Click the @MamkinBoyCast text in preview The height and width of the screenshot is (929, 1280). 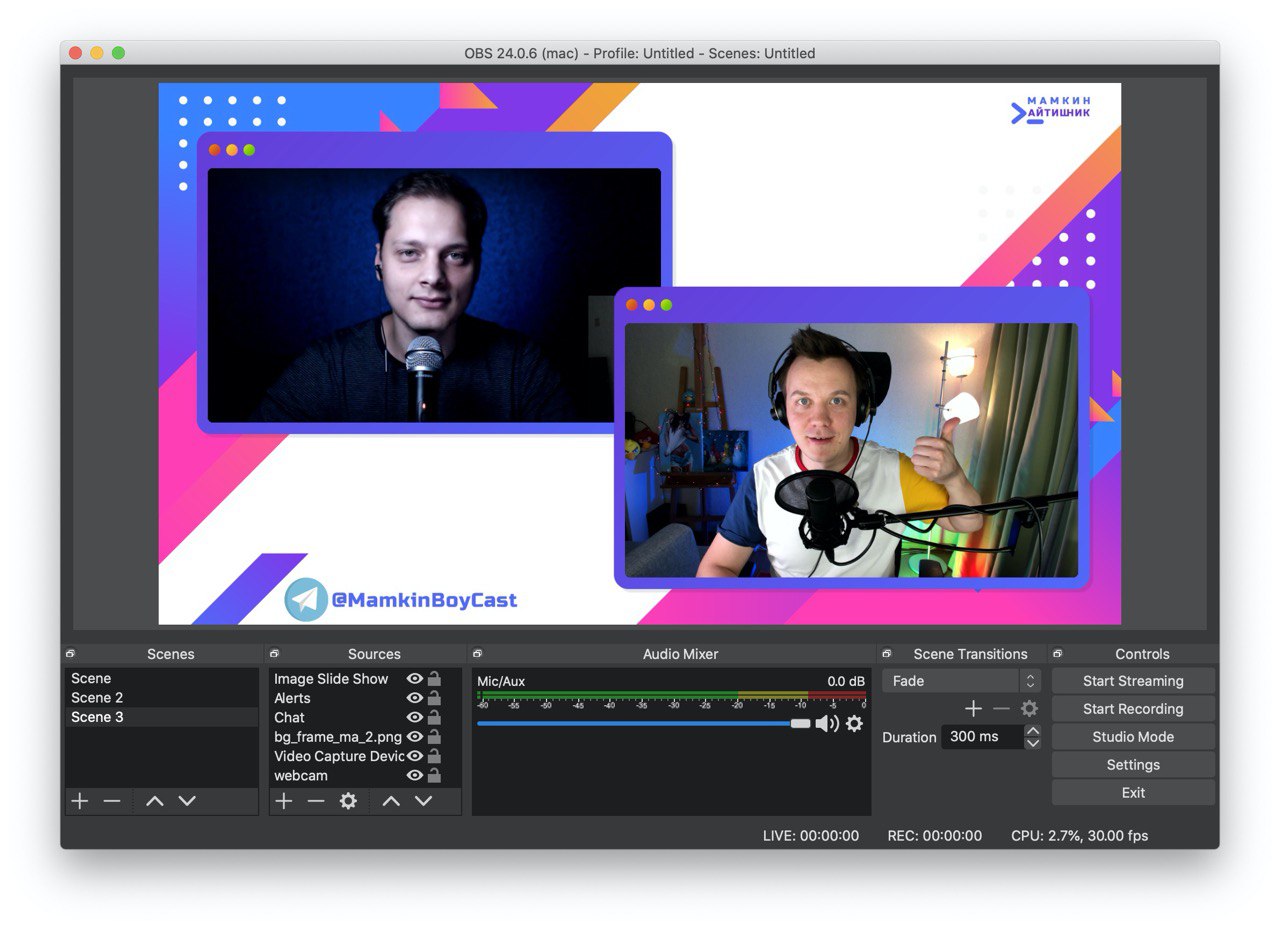point(424,600)
